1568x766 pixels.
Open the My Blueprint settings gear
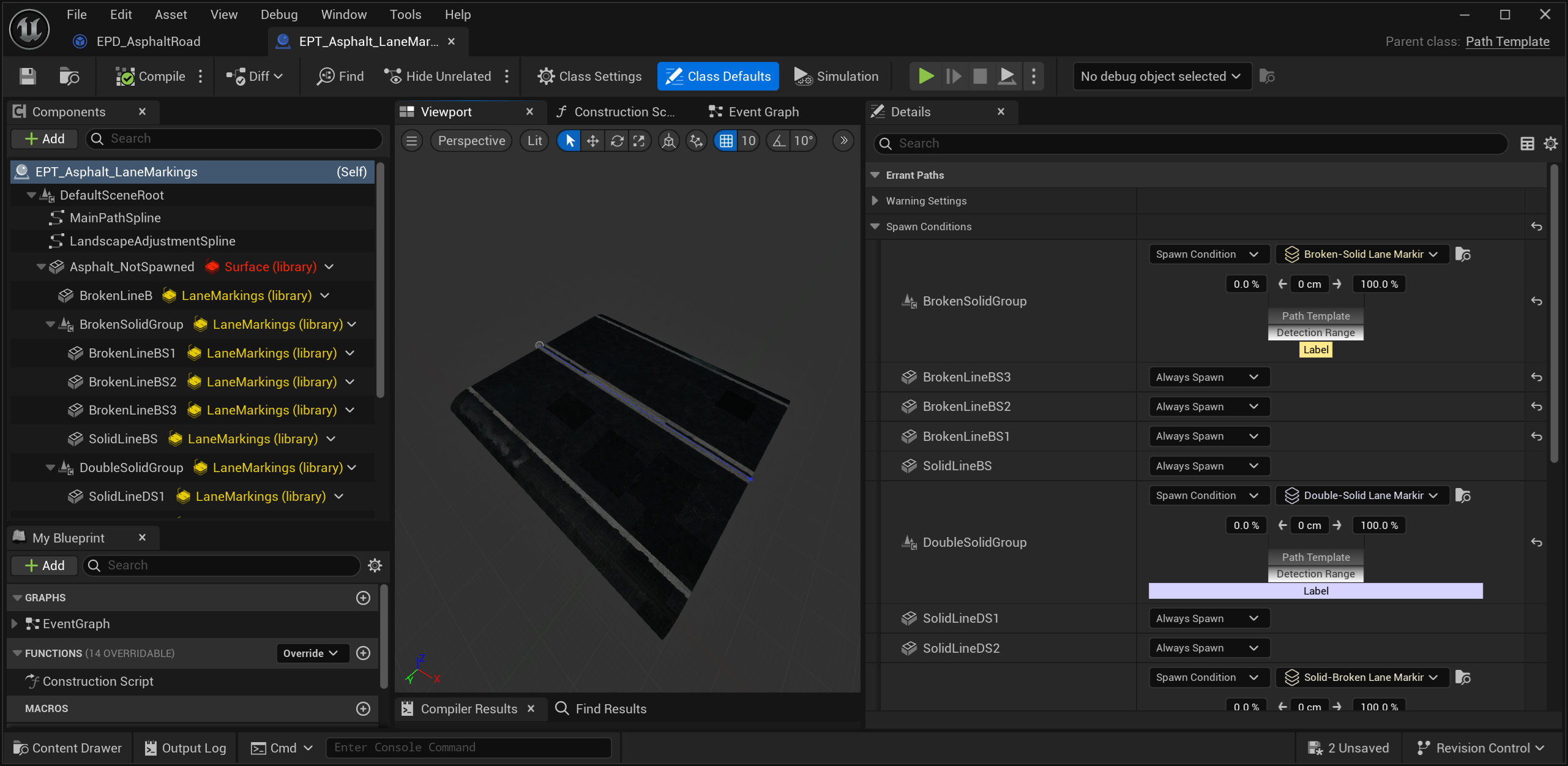tap(375, 566)
